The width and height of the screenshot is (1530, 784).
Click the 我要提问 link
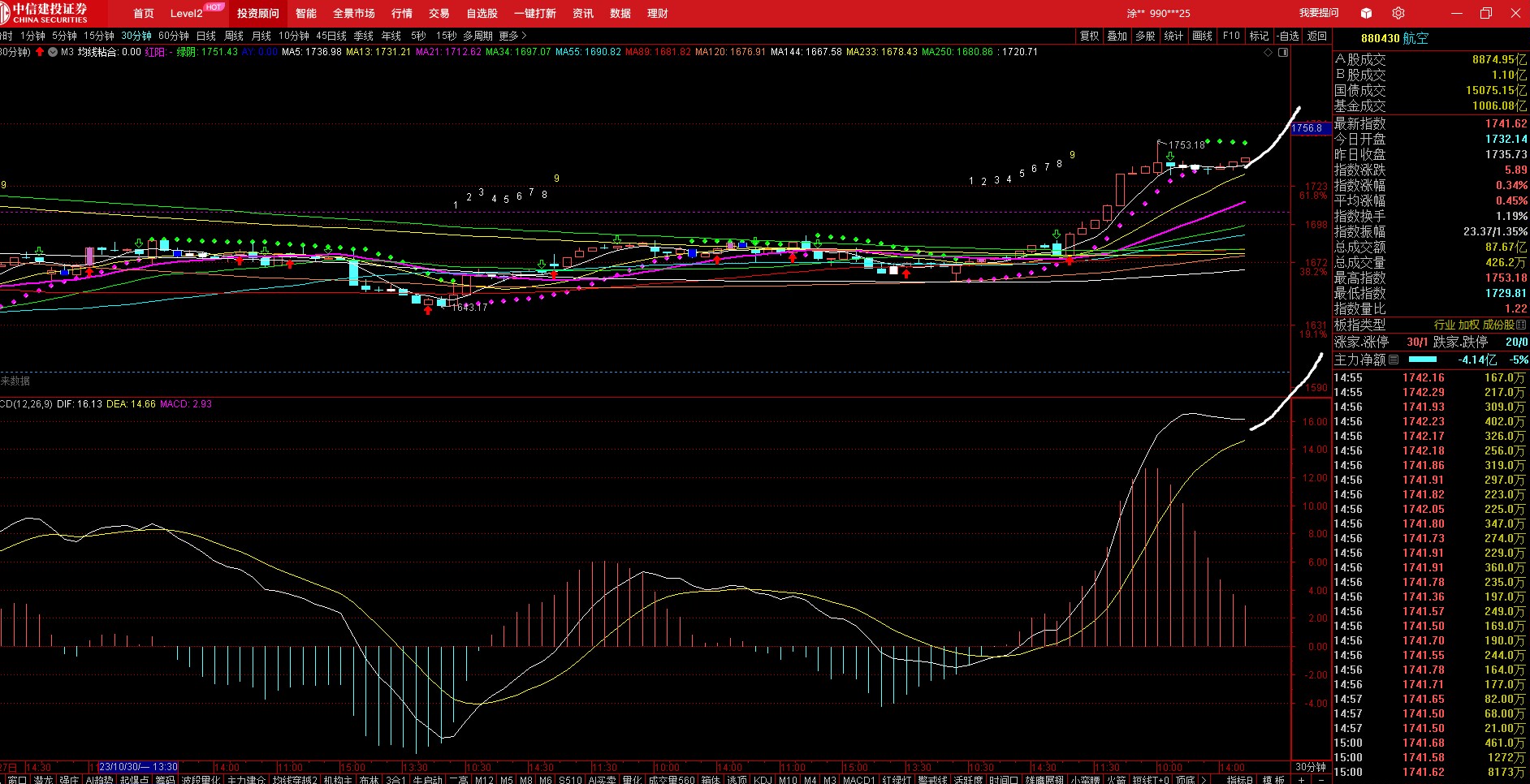1319,13
